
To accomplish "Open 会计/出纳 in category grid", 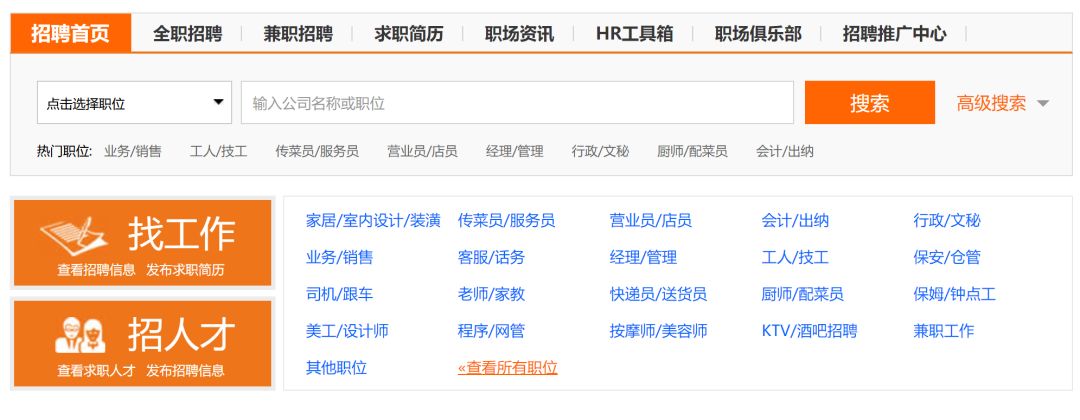I will click(796, 220).
